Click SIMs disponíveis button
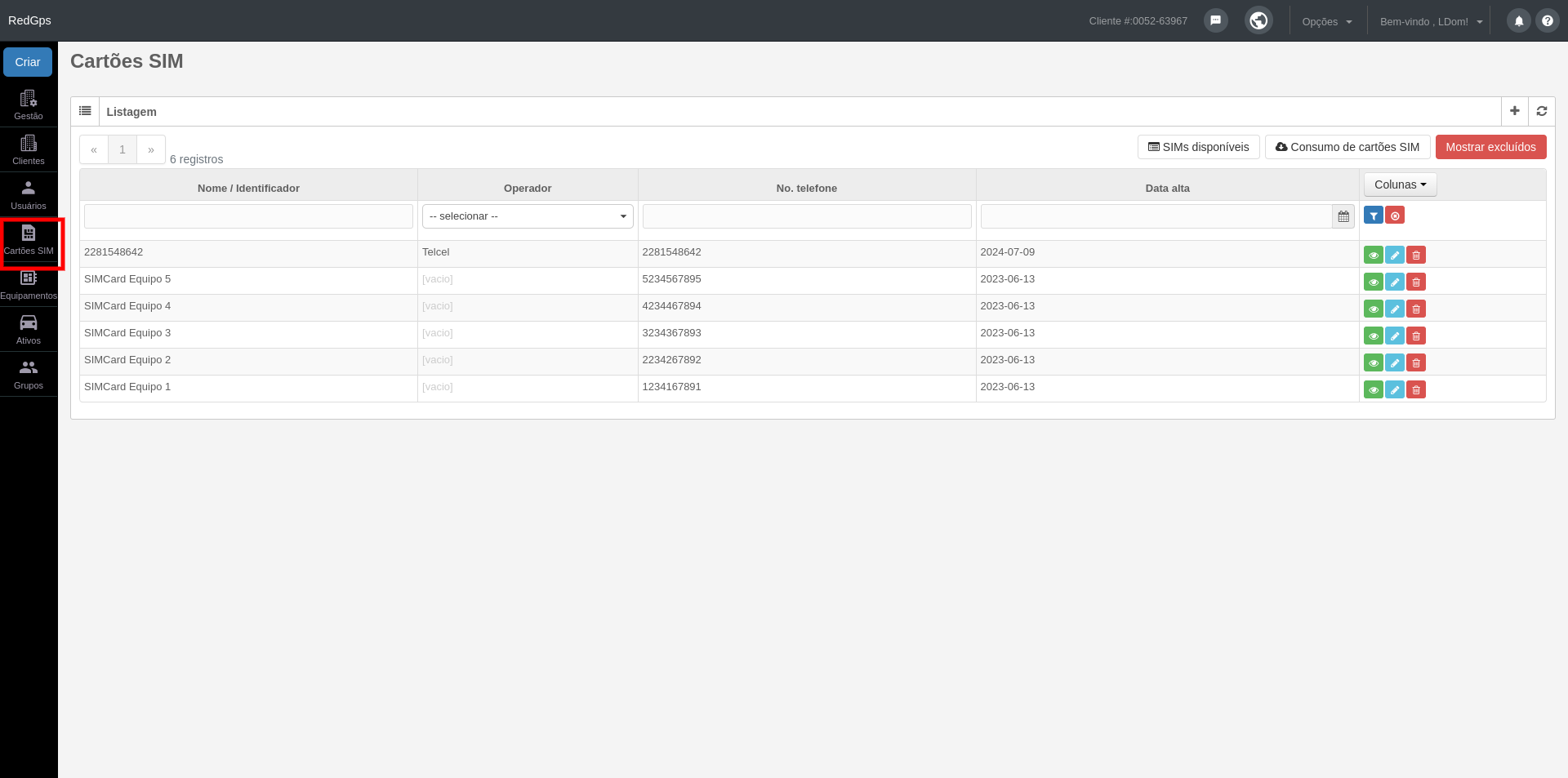The width and height of the screenshot is (1568, 778). [x=1198, y=147]
